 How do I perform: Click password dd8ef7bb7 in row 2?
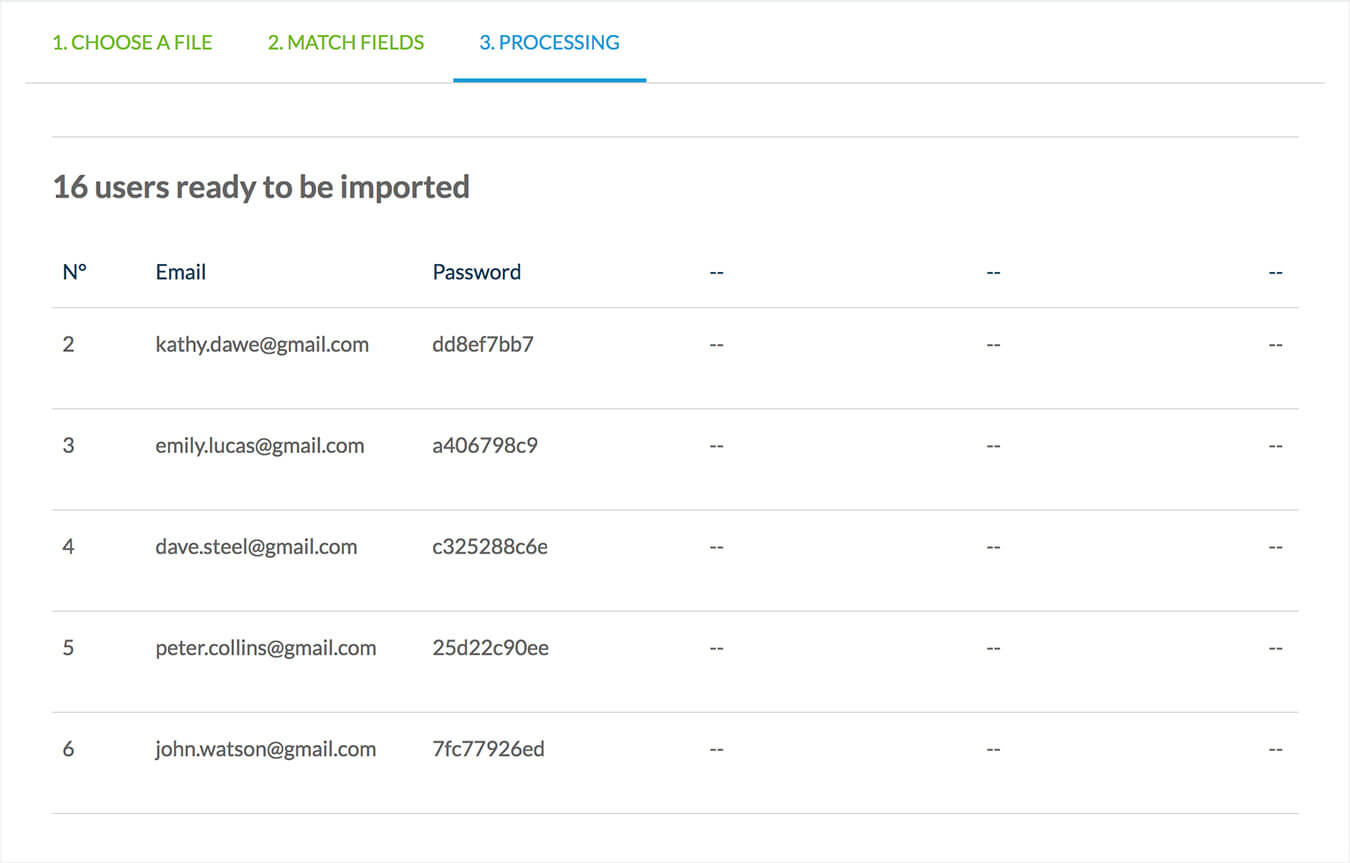click(x=483, y=345)
